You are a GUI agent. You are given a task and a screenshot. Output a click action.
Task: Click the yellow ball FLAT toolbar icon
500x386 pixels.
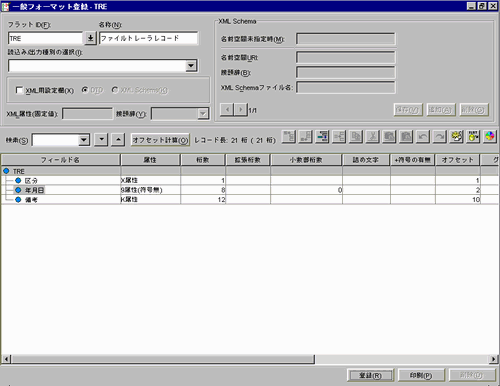pos(473,137)
